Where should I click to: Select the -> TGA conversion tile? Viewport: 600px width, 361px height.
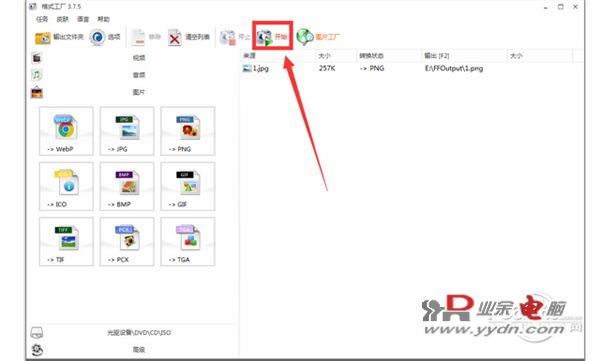point(188,241)
